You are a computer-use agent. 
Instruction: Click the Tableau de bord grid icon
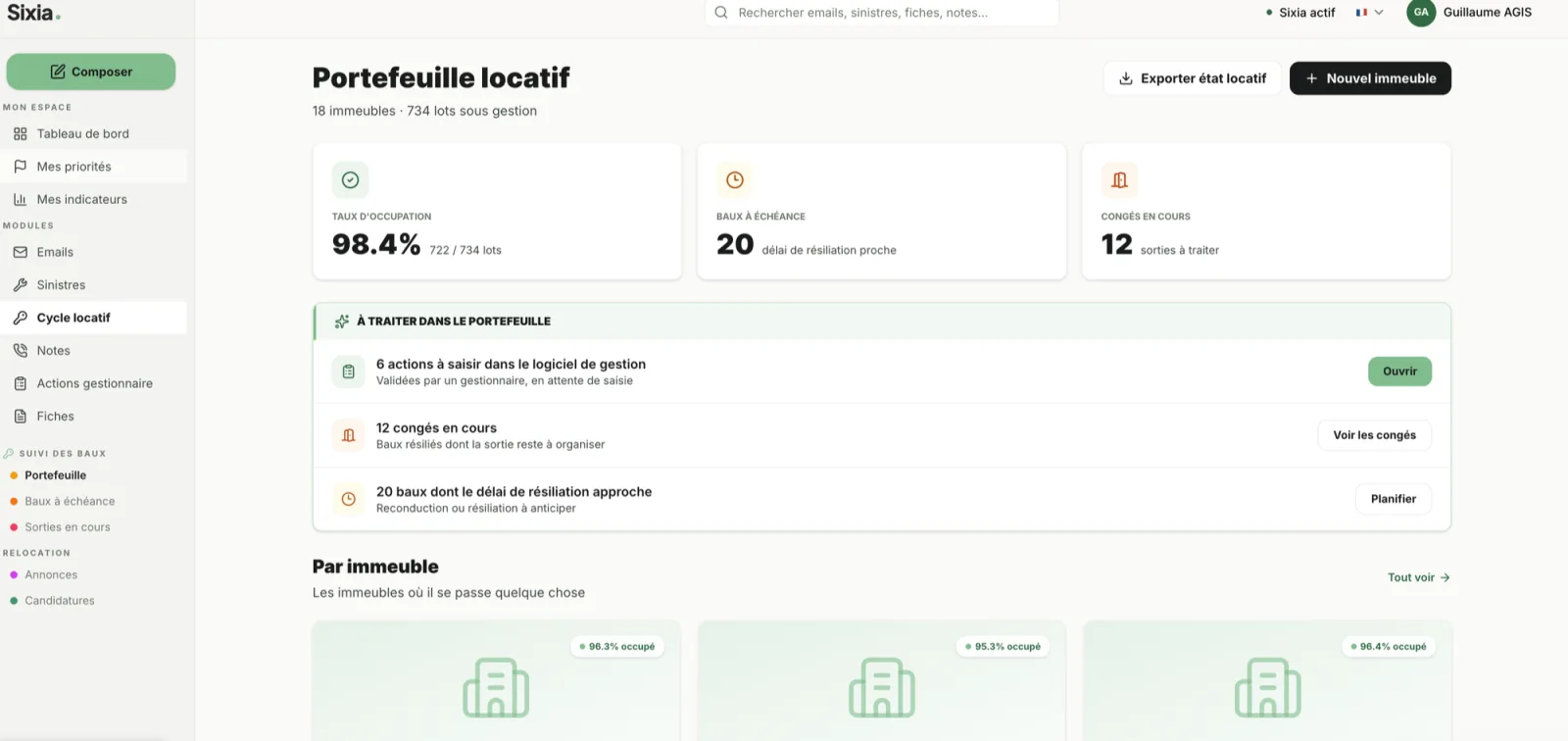pyautogui.click(x=21, y=133)
